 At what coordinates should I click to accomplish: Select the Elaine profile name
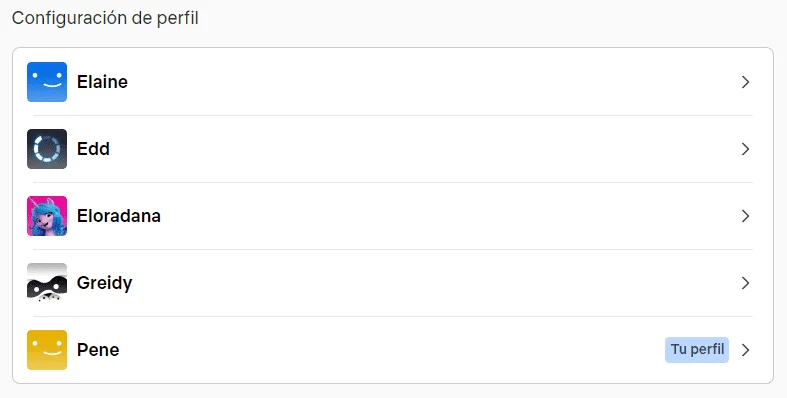102,82
